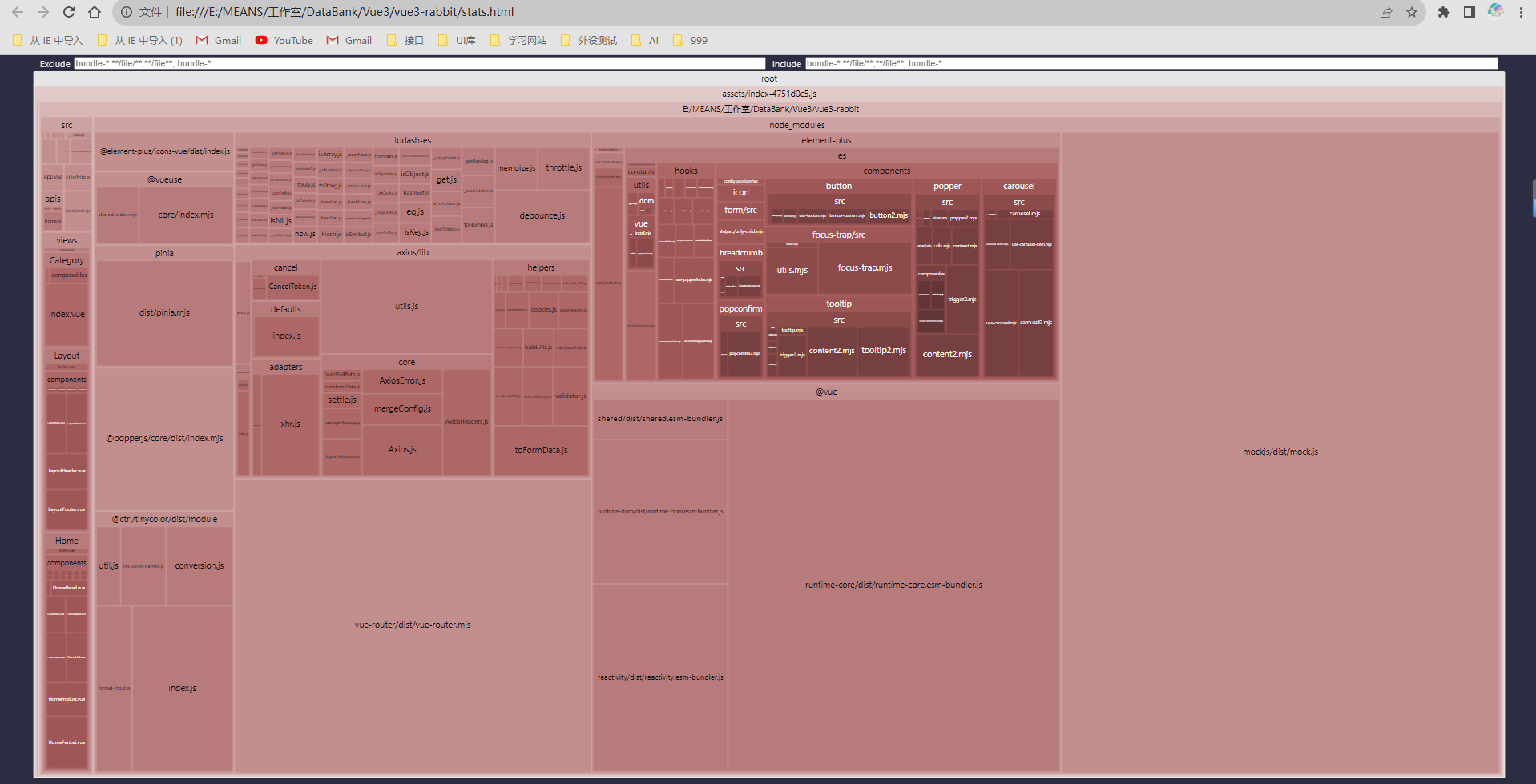
Task: Click the debounce.js block in lodash-es
Action: [542, 216]
